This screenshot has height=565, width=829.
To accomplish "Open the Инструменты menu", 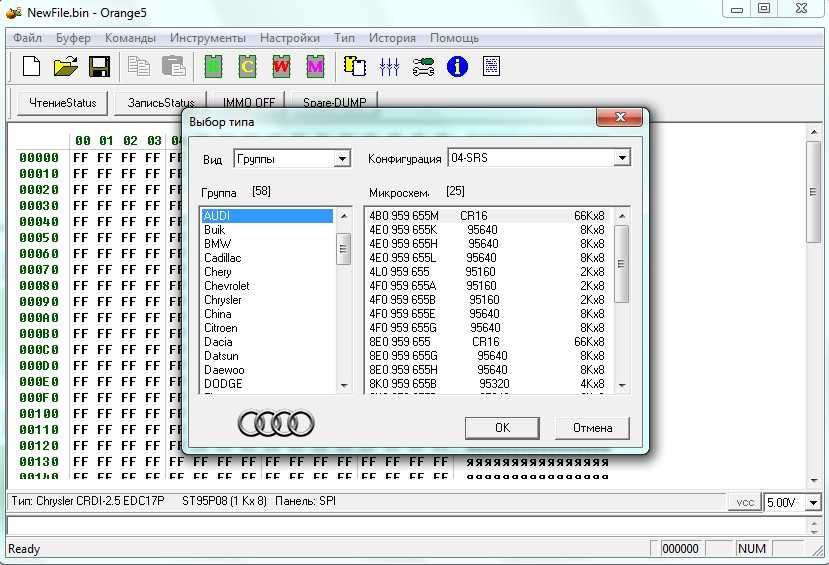I will 207,38.
